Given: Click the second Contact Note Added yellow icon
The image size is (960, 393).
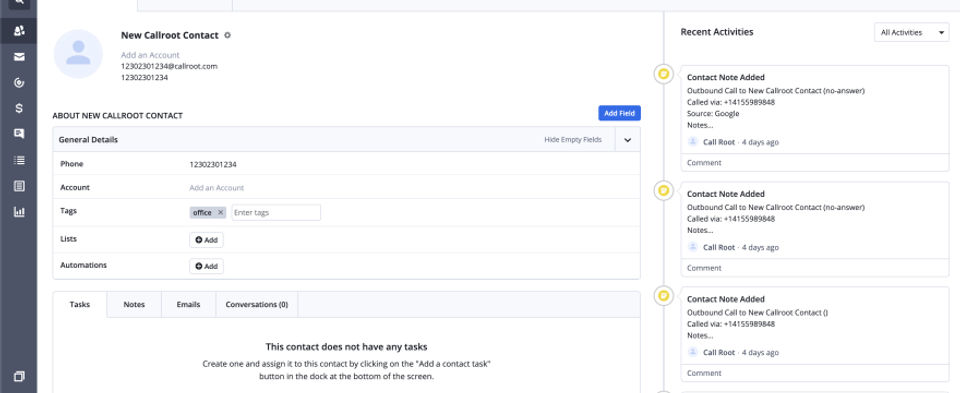Looking at the screenshot, I should click(x=663, y=190).
